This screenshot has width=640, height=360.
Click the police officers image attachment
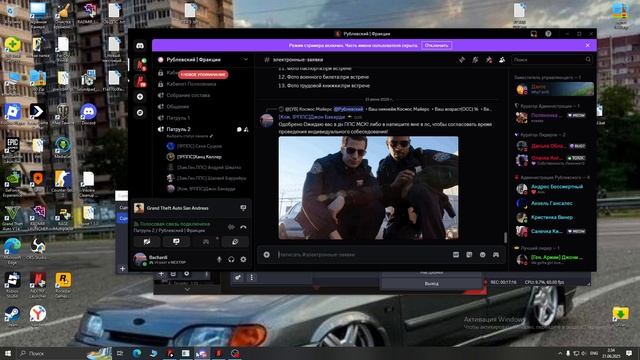click(368, 188)
